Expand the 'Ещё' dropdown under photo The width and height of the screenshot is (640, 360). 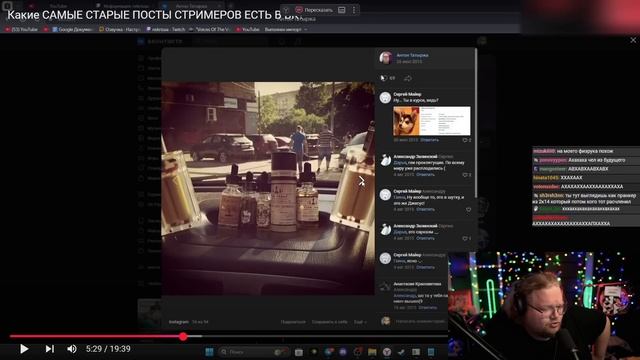tap(360, 322)
